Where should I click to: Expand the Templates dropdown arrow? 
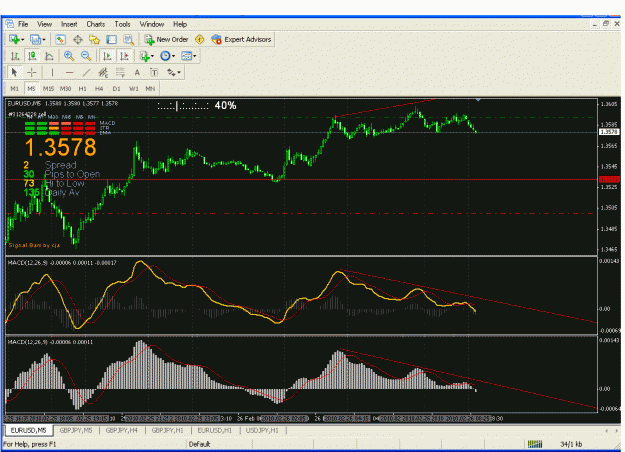click(195, 56)
